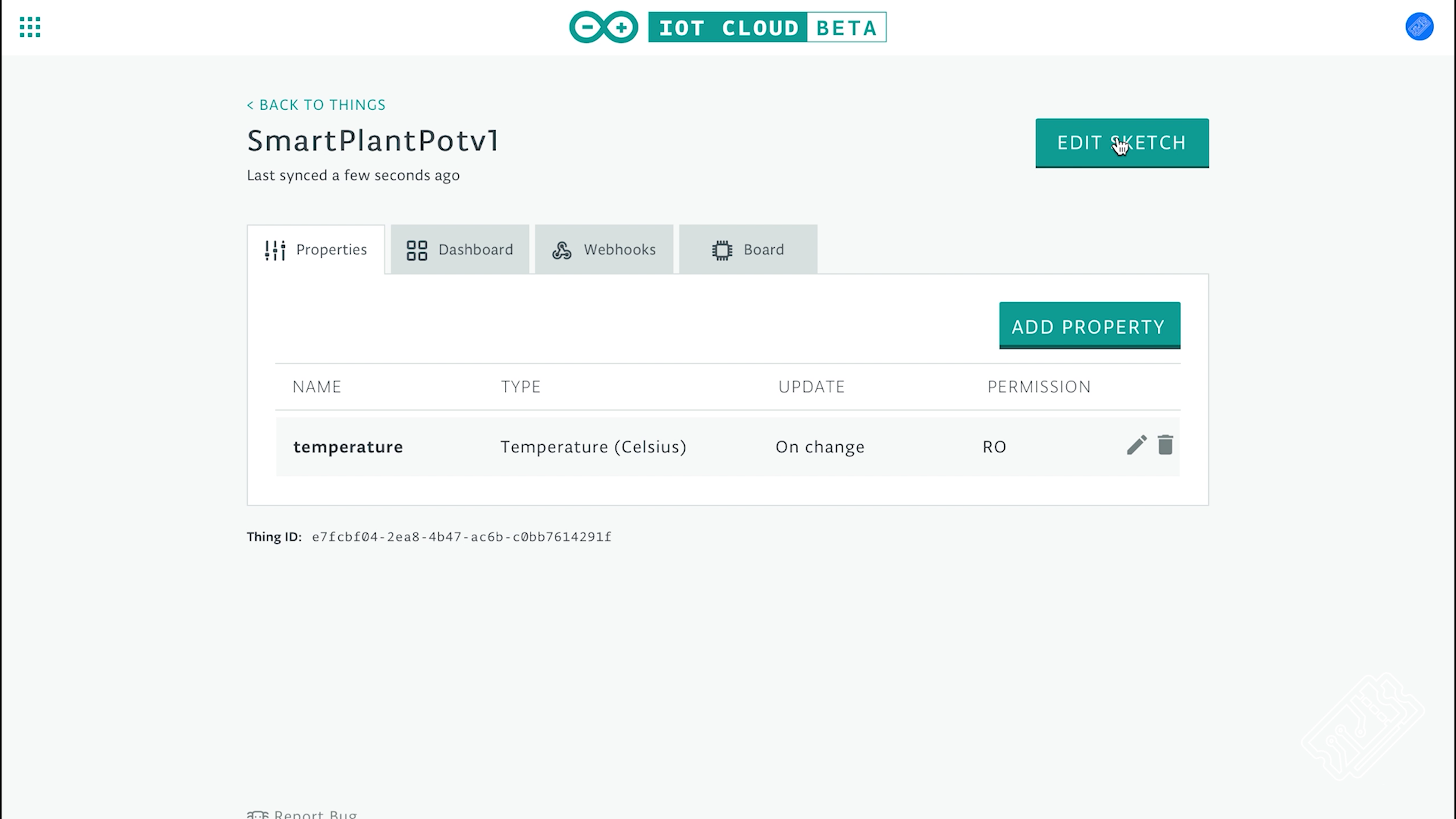This screenshot has height=819, width=1456.
Task: Select the Thing ID value text
Action: (x=461, y=536)
